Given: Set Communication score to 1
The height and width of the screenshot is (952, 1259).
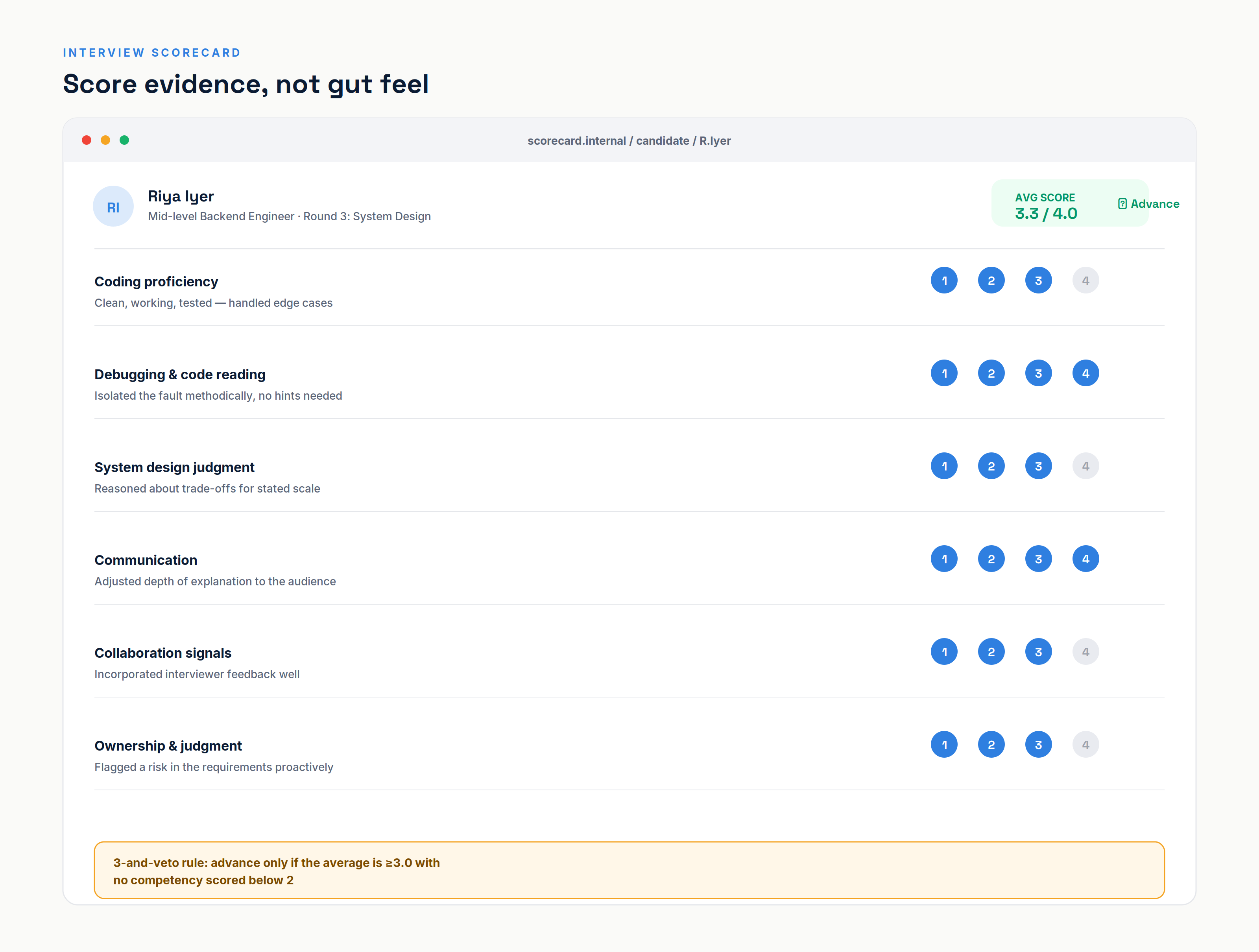Looking at the screenshot, I should [944, 559].
